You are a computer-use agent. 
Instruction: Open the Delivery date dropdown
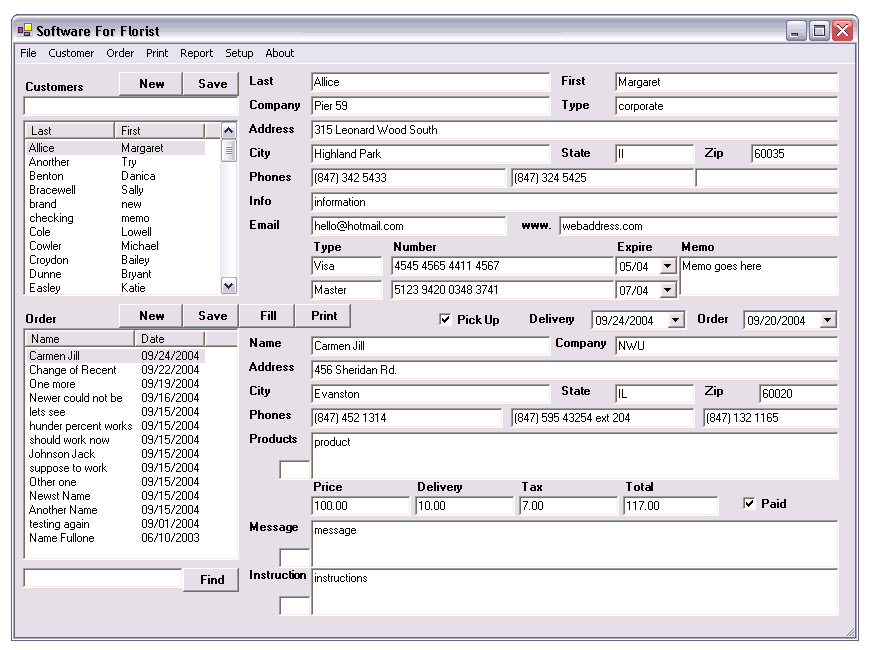[676, 321]
